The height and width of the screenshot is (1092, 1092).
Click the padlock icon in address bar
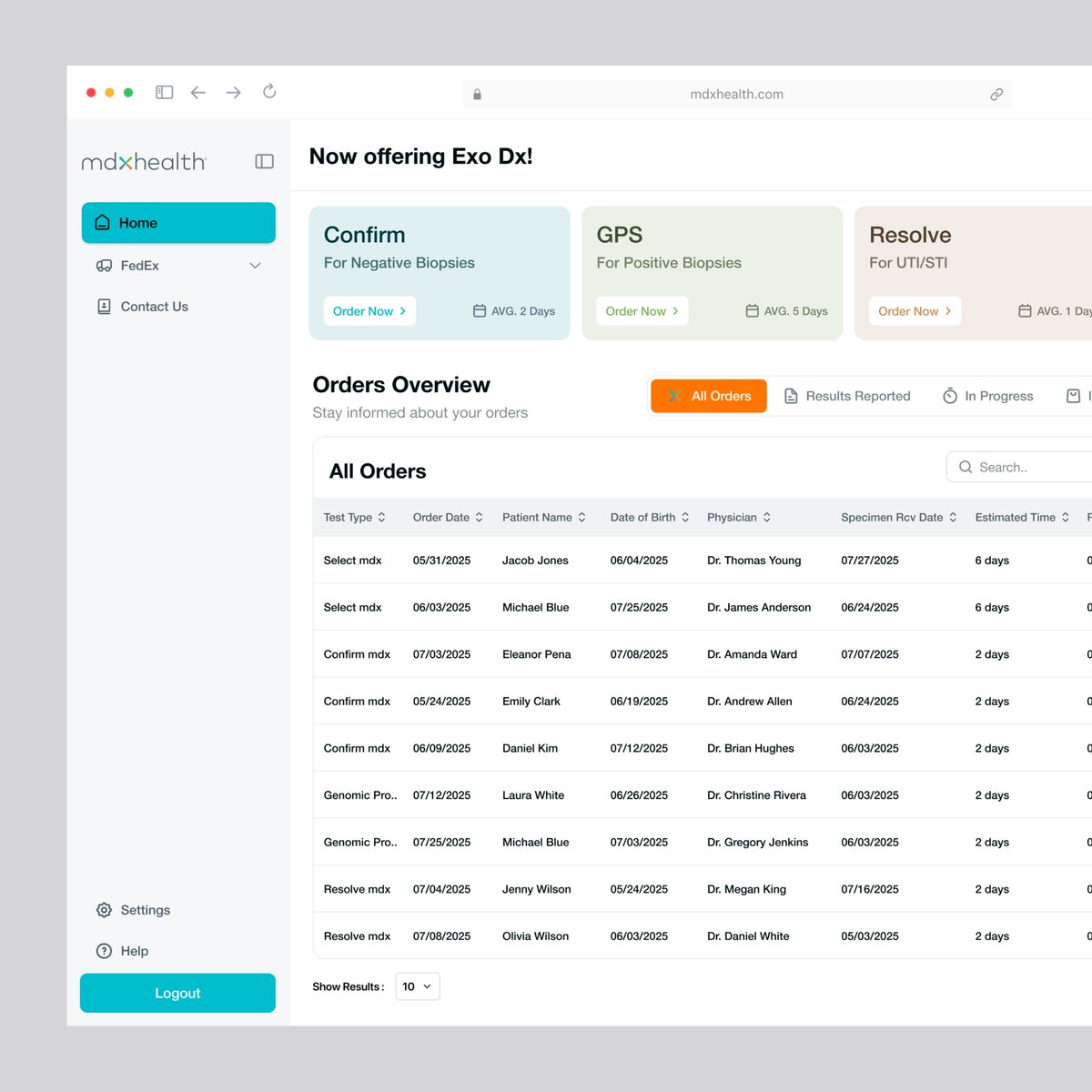[477, 95]
